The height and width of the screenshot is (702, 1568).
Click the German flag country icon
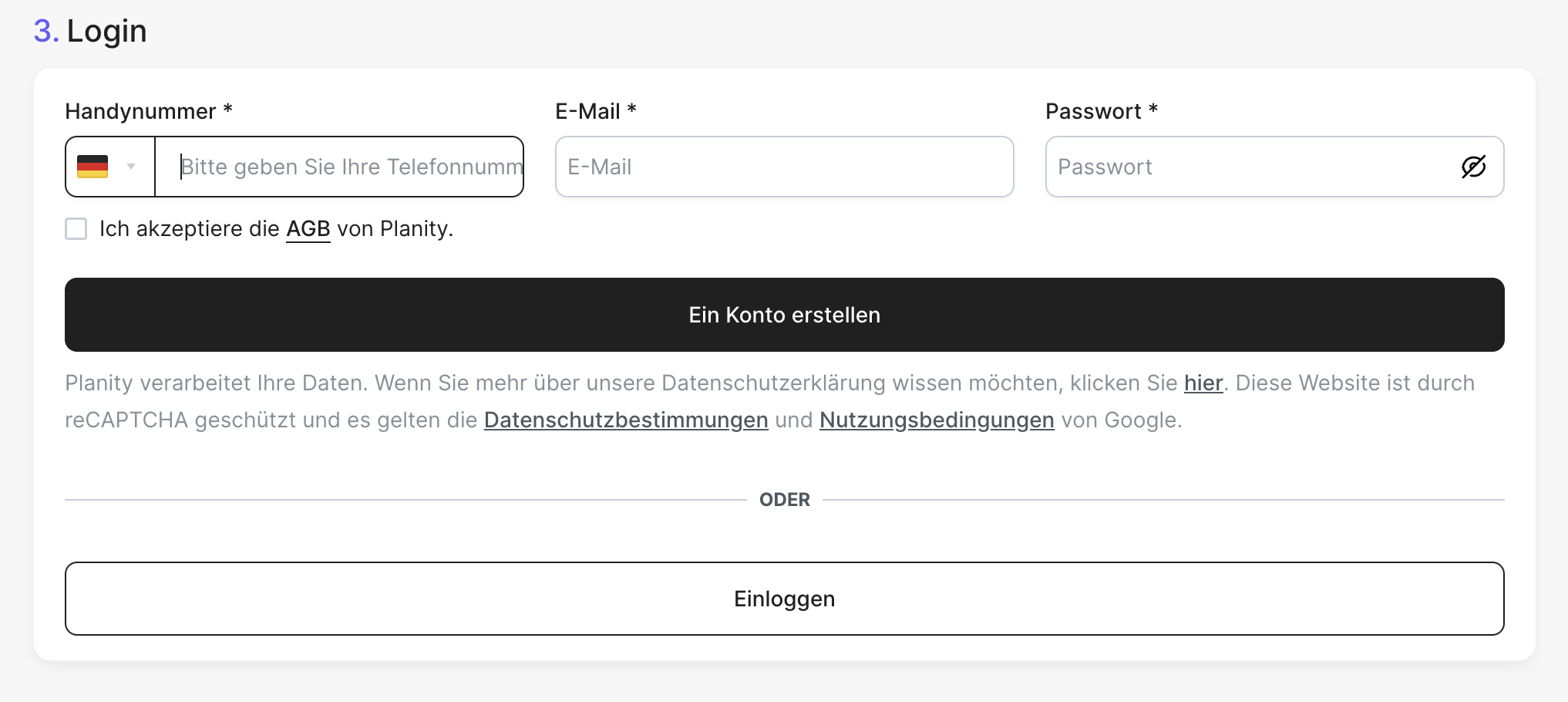pos(93,167)
